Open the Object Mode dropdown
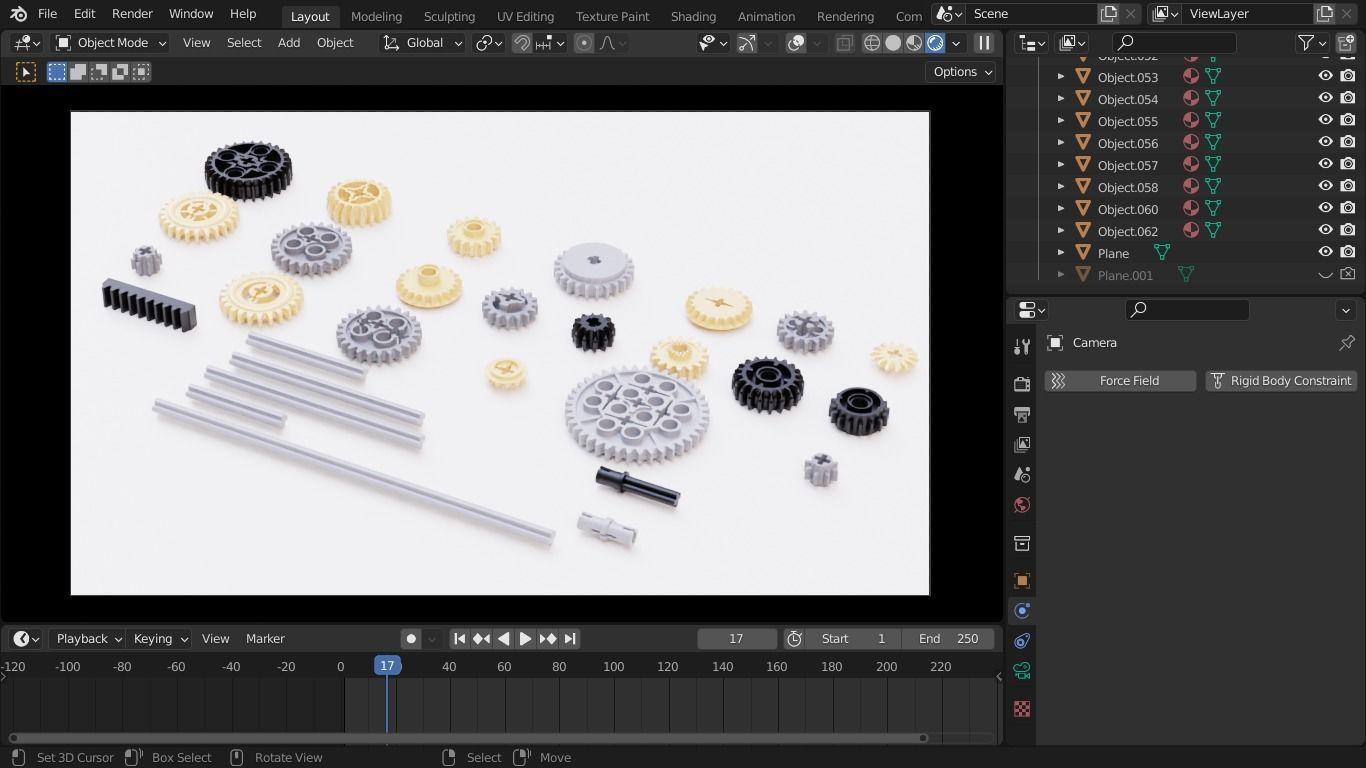 [x=110, y=43]
